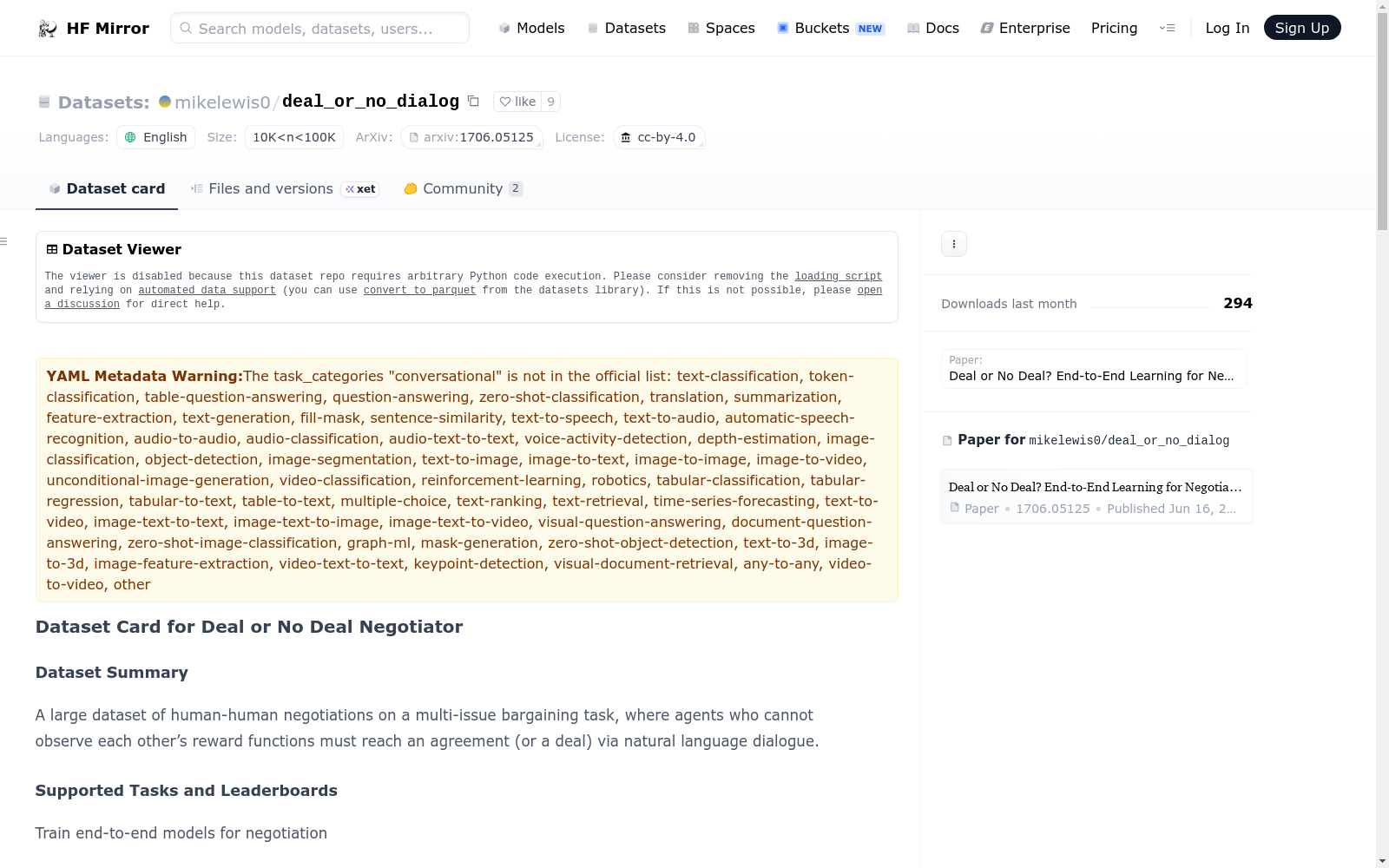Go to Models in the top navigation
This screenshot has width=1389, height=868.
coord(531,28)
